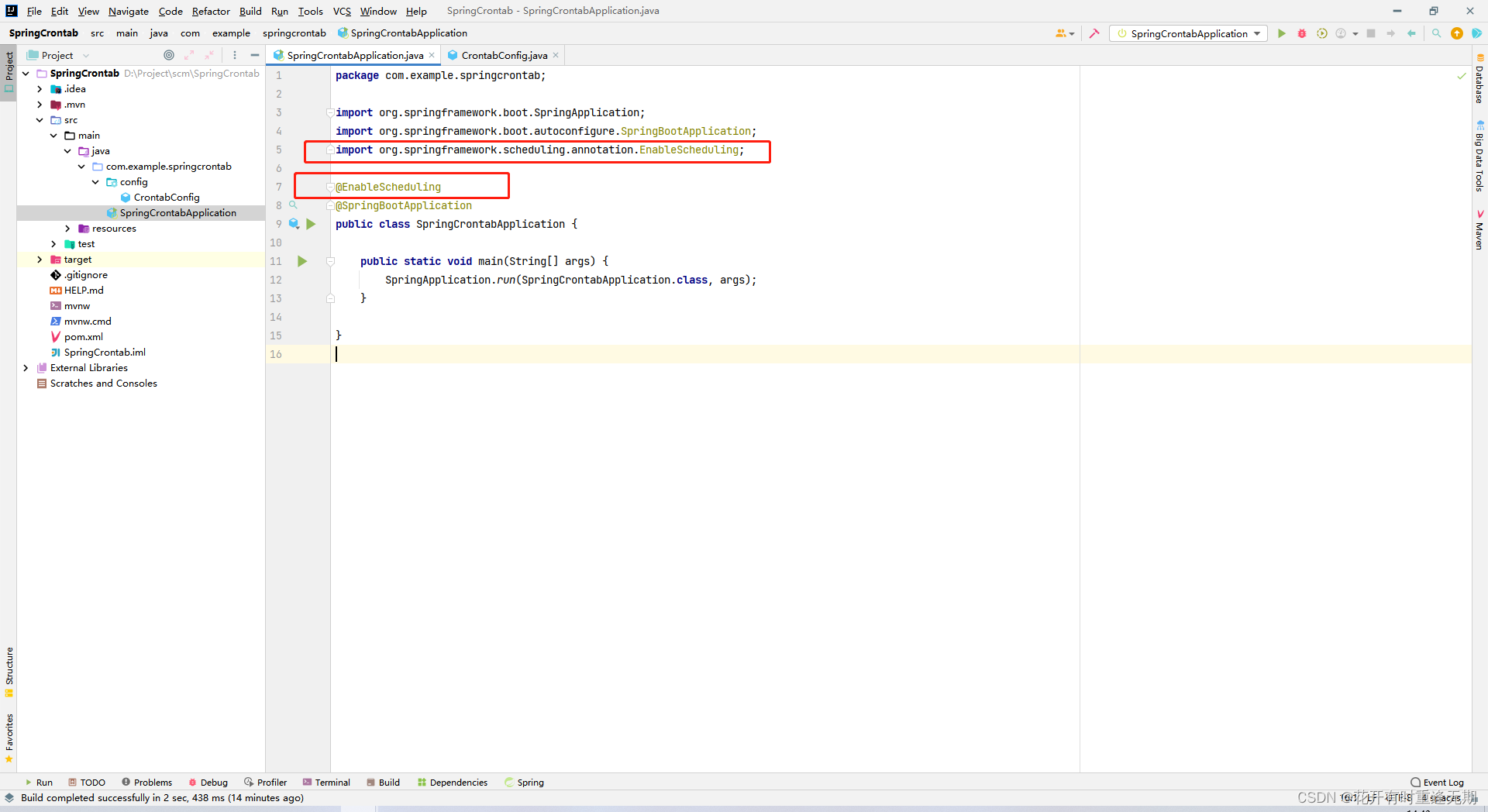Viewport: 1488px width, 812px height.
Task: Start debugging with the red bug icon
Action: (1302, 33)
